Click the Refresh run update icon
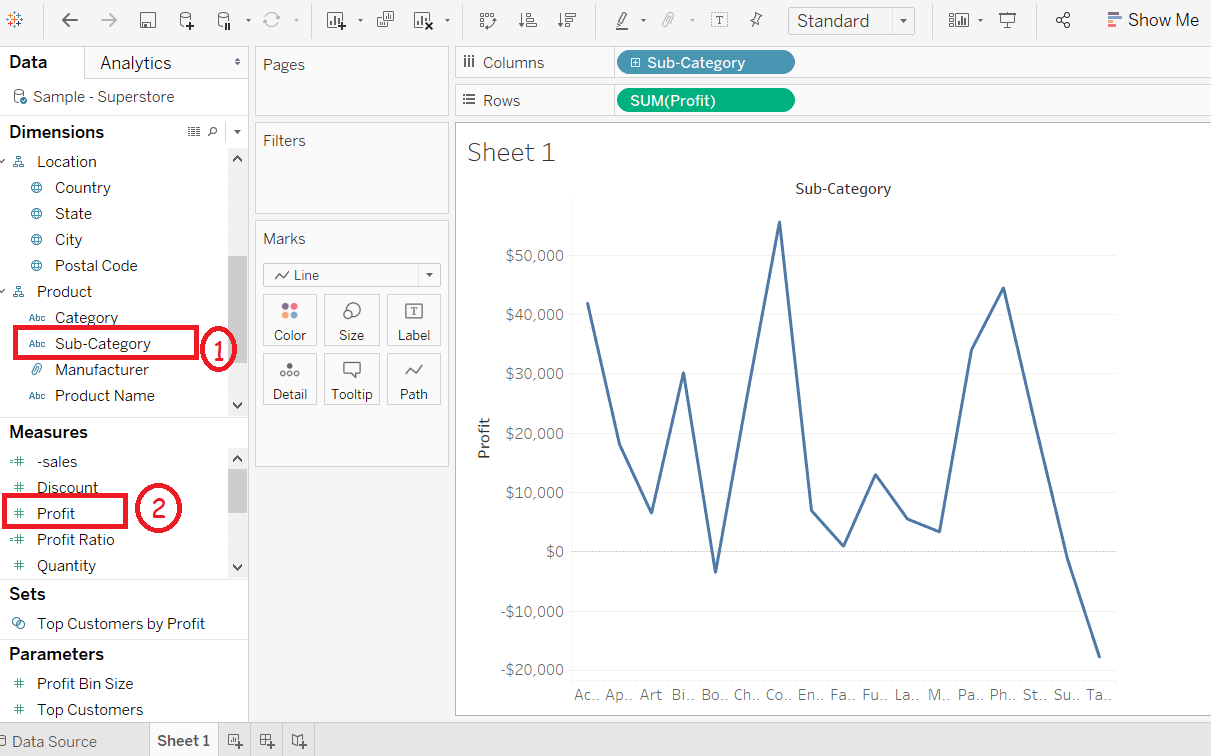Screen dimensions: 1211x756 [271, 20]
